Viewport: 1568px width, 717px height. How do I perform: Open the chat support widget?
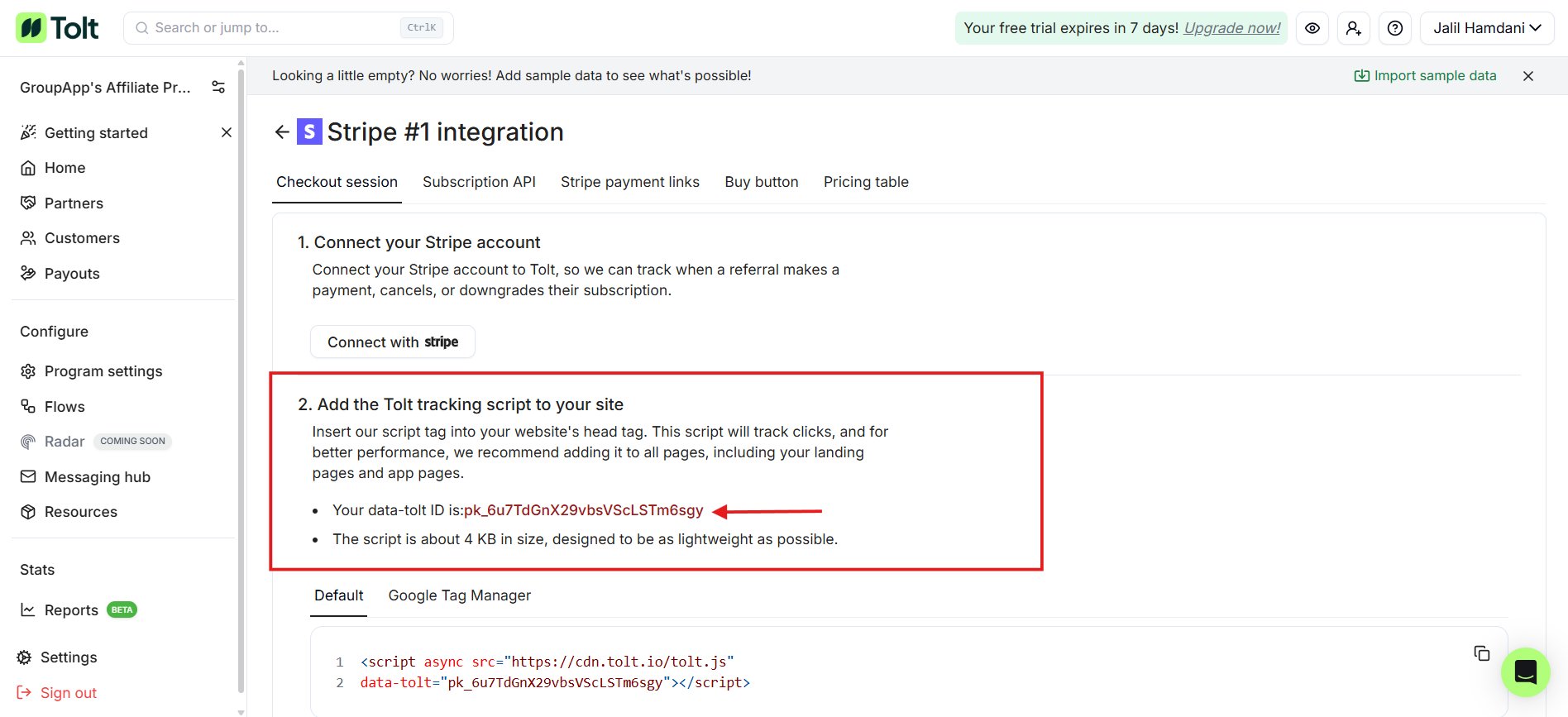(x=1525, y=672)
